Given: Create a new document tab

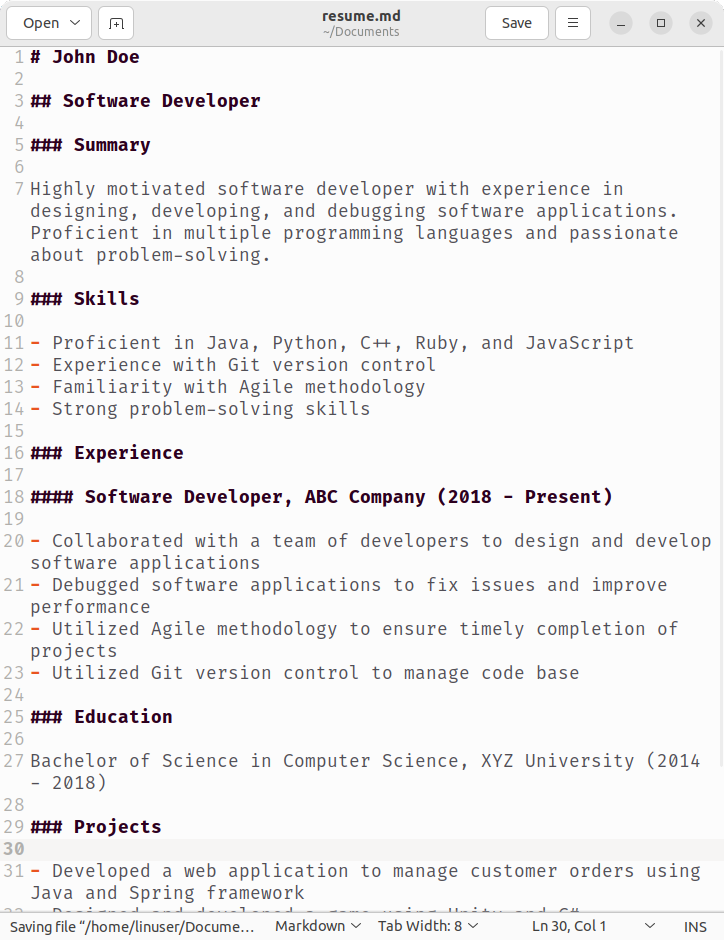Looking at the screenshot, I should point(116,23).
